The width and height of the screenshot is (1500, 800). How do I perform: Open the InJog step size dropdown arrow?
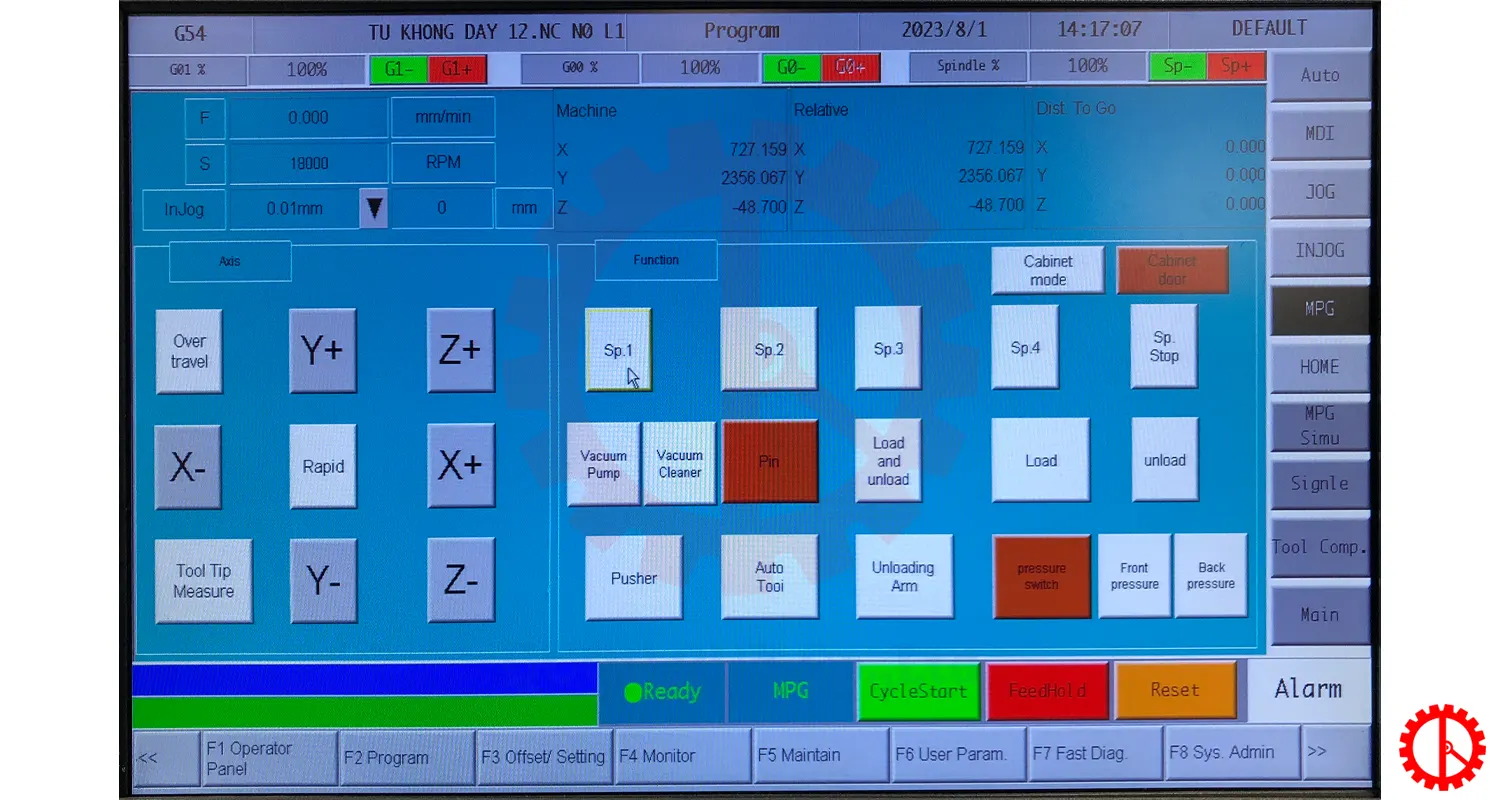tap(374, 209)
